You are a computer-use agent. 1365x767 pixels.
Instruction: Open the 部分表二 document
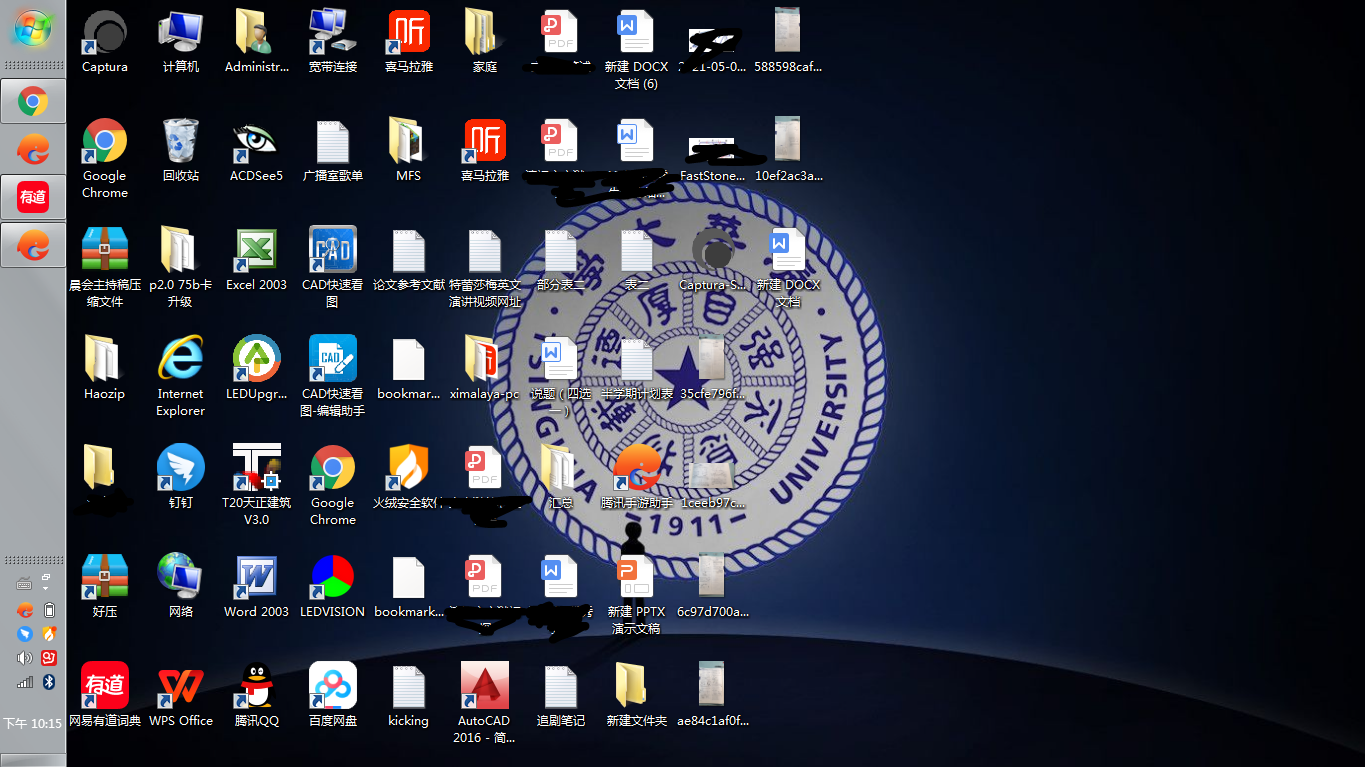[x=561, y=260]
